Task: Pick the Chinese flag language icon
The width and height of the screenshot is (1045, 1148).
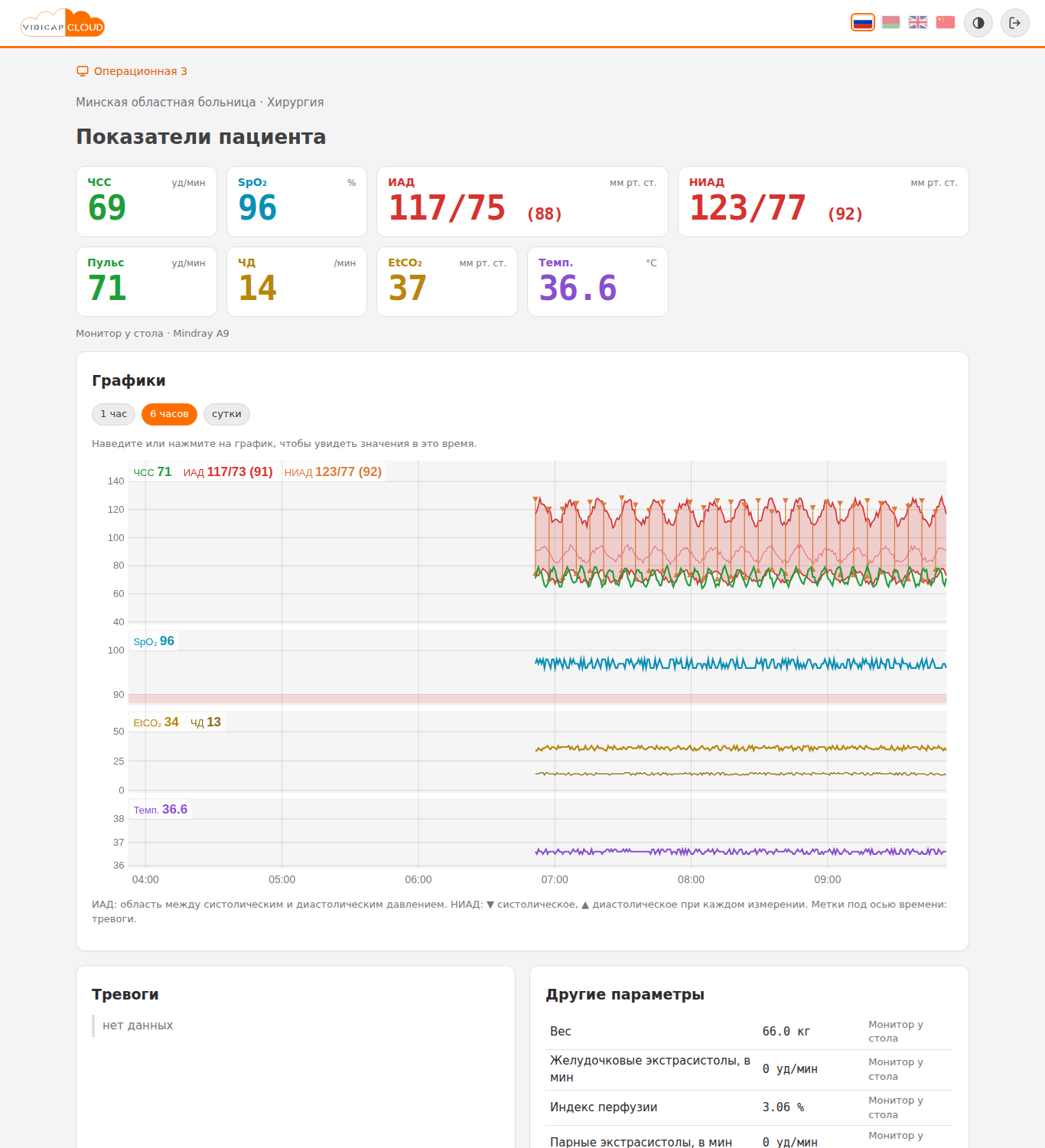Action: (946, 23)
